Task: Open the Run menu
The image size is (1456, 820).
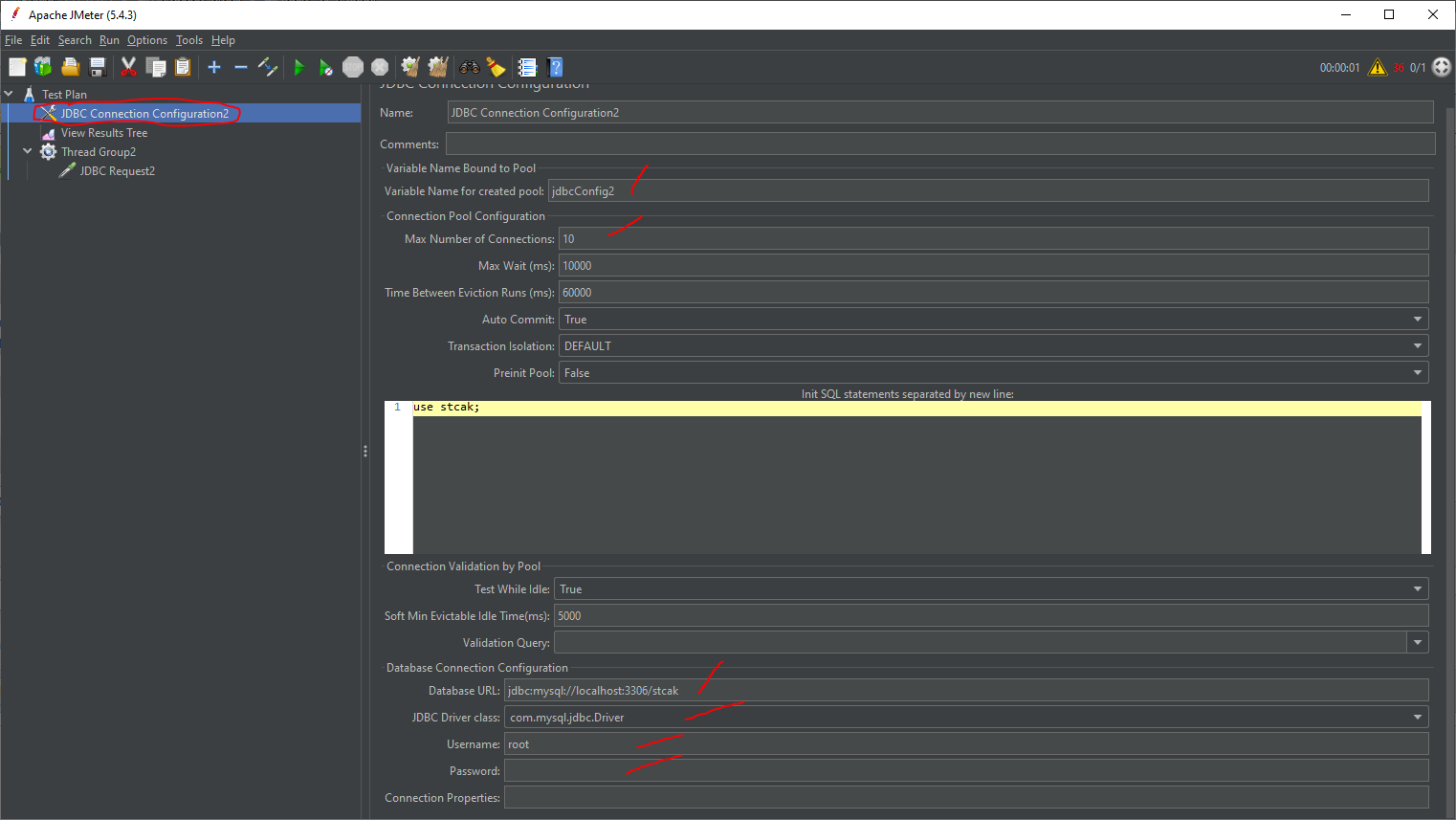Action: point(109,40)
